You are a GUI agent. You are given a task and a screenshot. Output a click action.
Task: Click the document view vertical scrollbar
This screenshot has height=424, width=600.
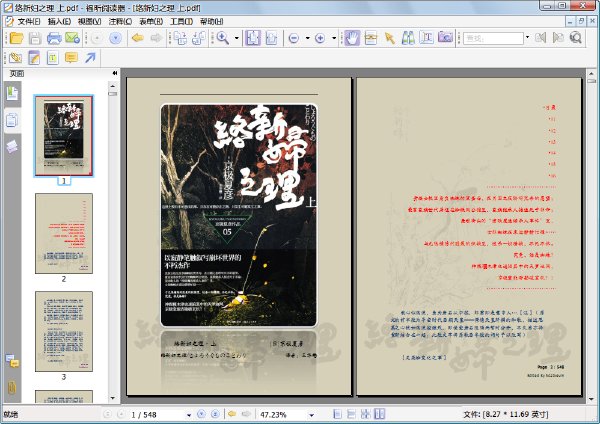pyautogui.click(x=592, y=235)
